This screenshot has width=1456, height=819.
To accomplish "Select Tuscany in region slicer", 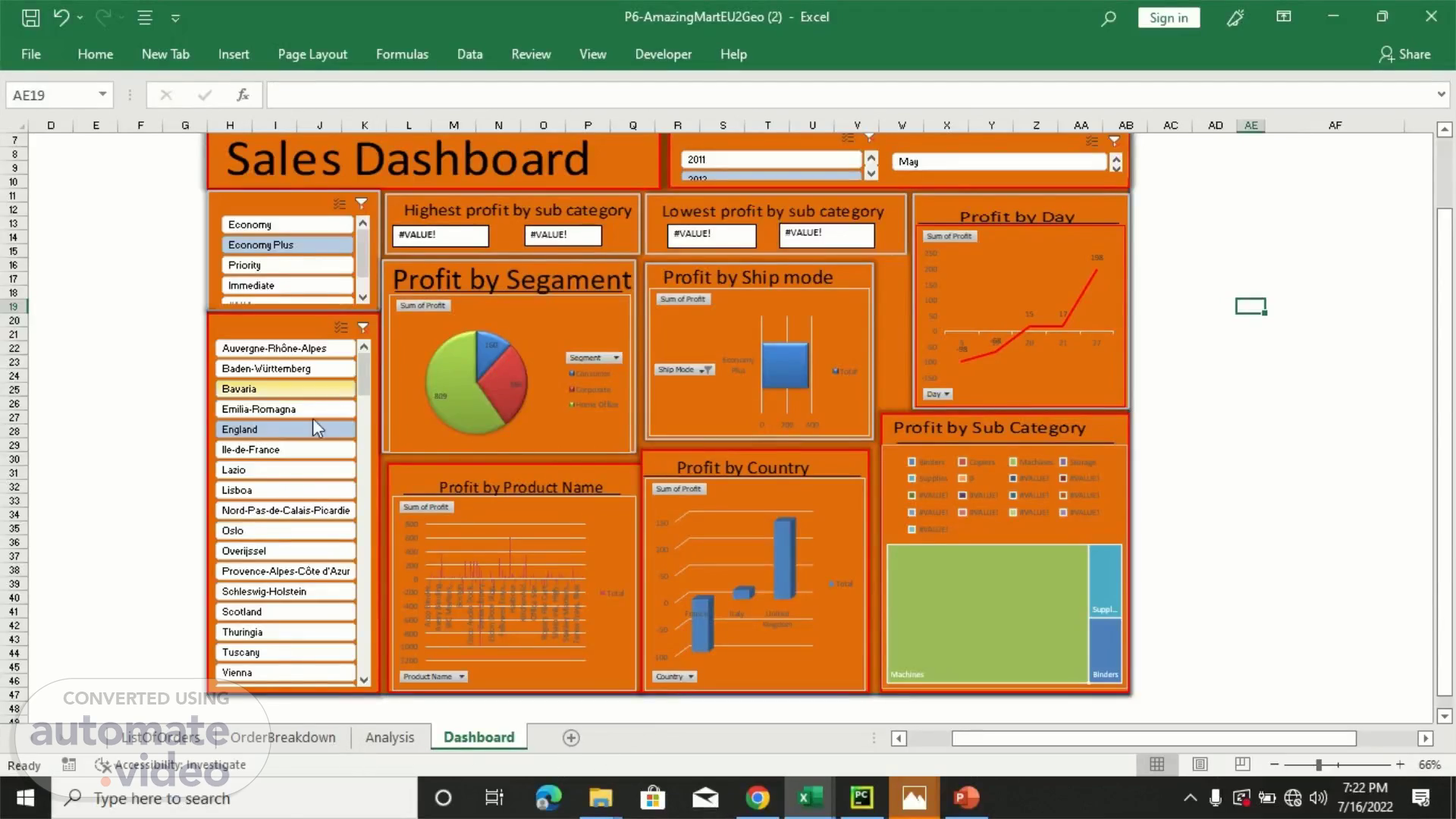I will [286, 652].
